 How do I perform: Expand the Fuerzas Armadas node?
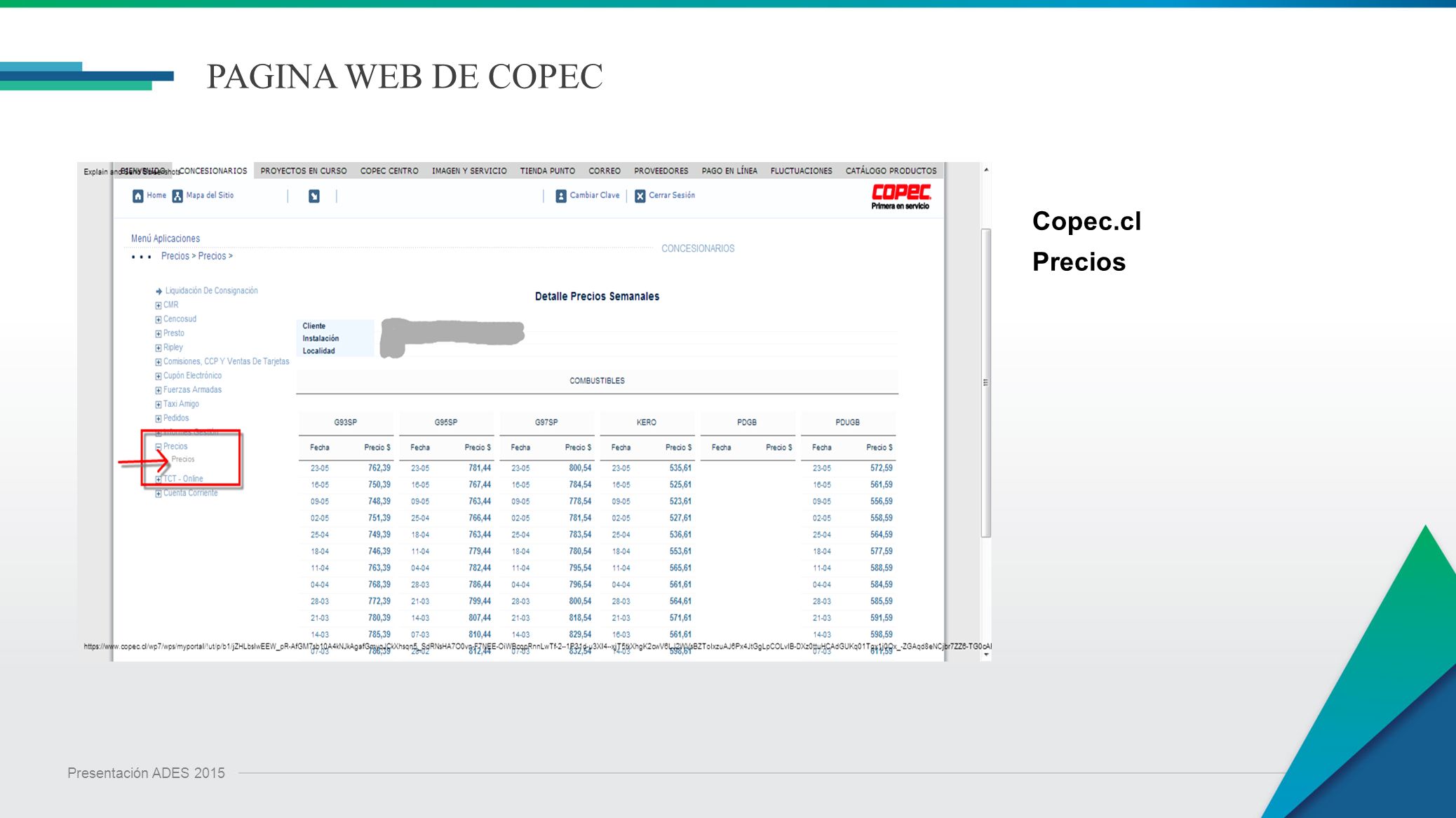pyautogui.click(x=159, y=390)
